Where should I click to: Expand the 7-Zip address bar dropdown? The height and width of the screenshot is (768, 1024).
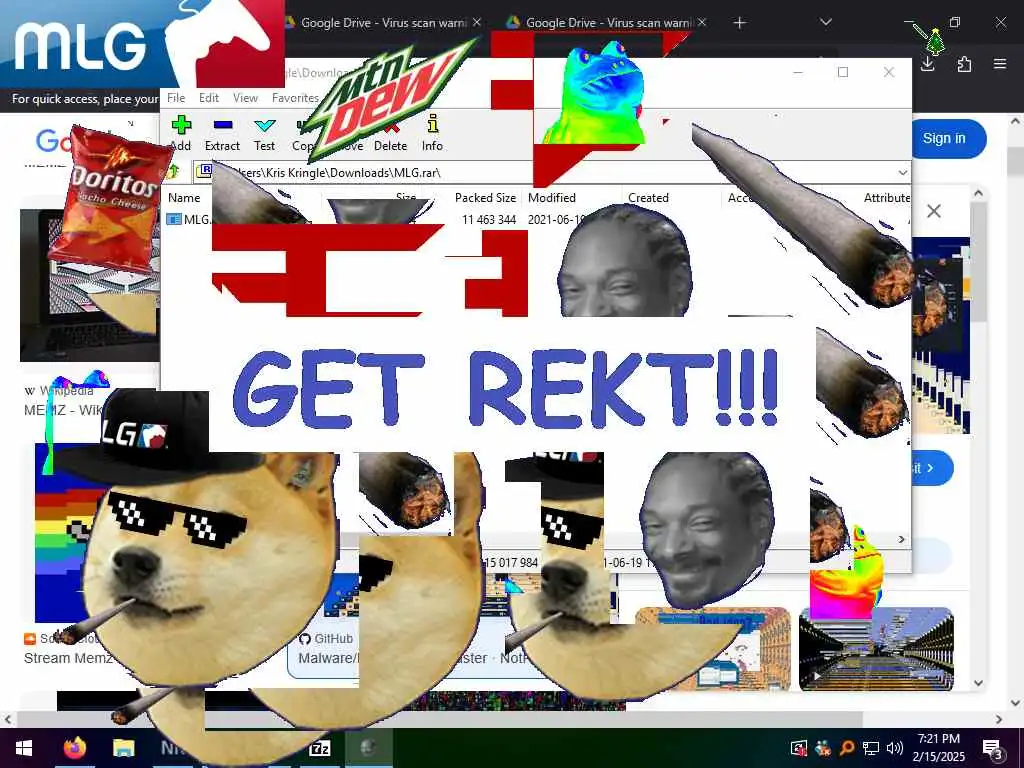coord(903,172)
